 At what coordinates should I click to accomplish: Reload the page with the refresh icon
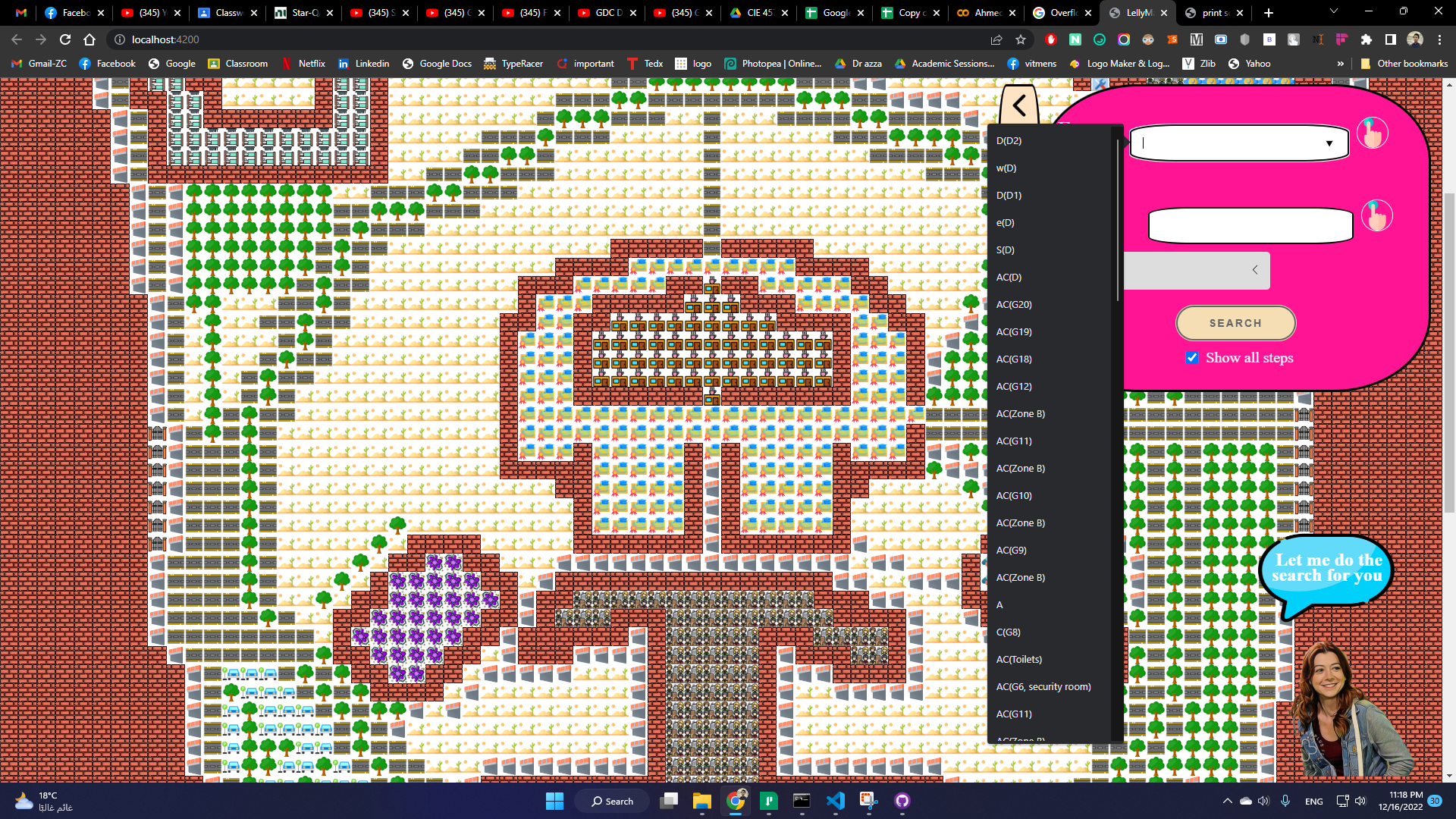65,39
